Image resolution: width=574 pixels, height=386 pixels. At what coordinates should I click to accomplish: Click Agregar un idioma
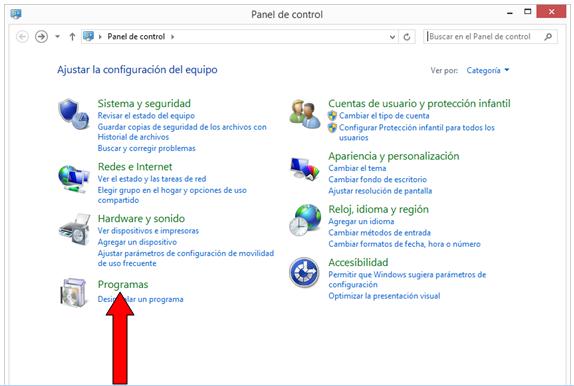361,221
